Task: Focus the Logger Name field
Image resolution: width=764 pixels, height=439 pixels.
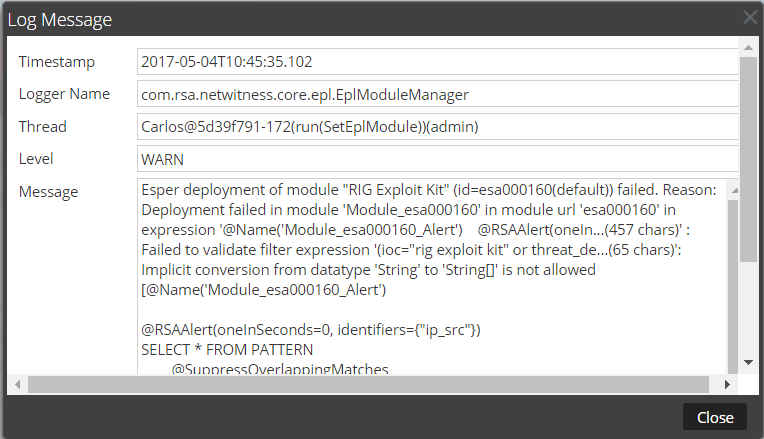Action: (437, 94)
